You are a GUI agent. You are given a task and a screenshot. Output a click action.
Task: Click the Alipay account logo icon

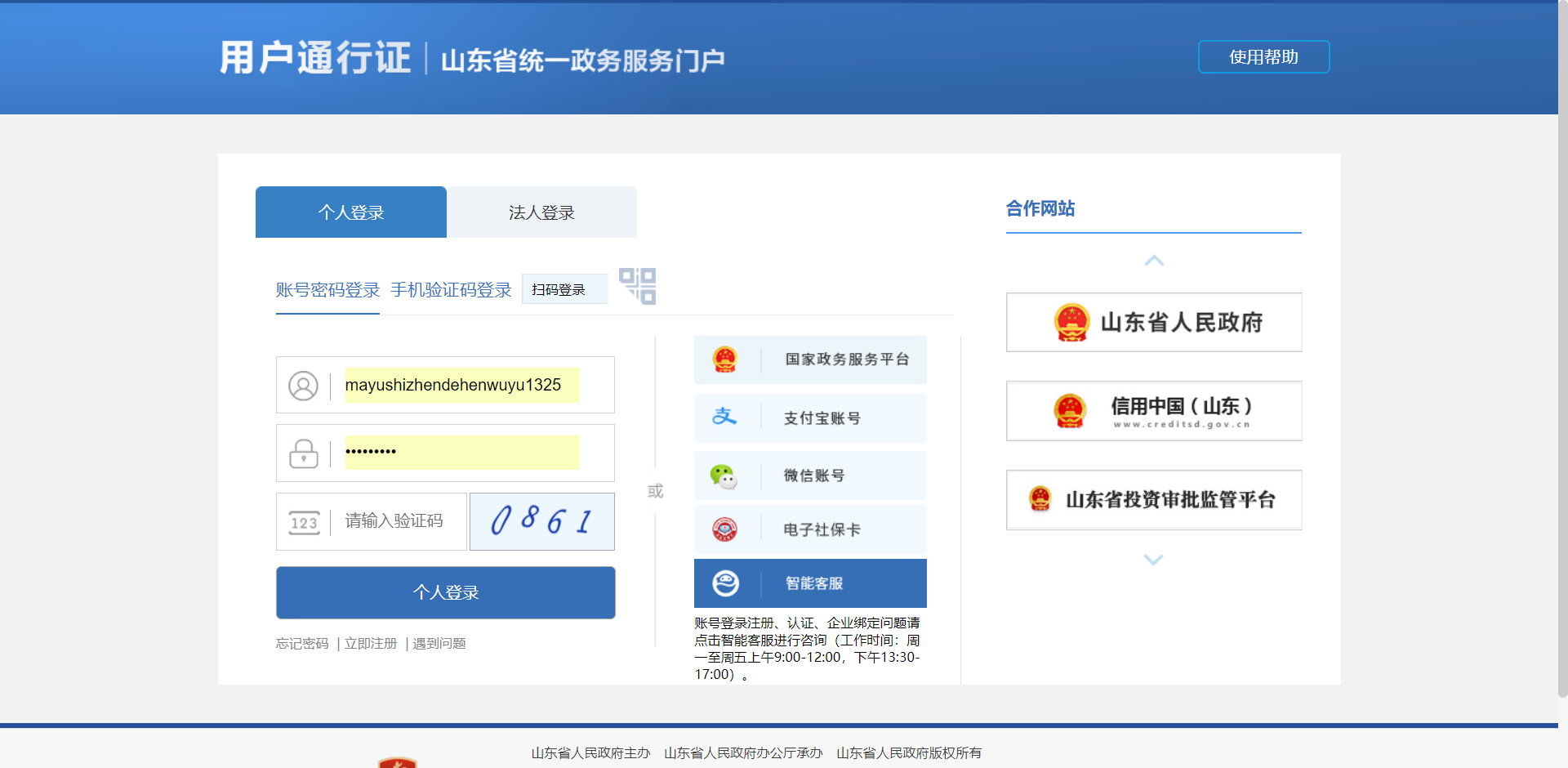(724, 417)
